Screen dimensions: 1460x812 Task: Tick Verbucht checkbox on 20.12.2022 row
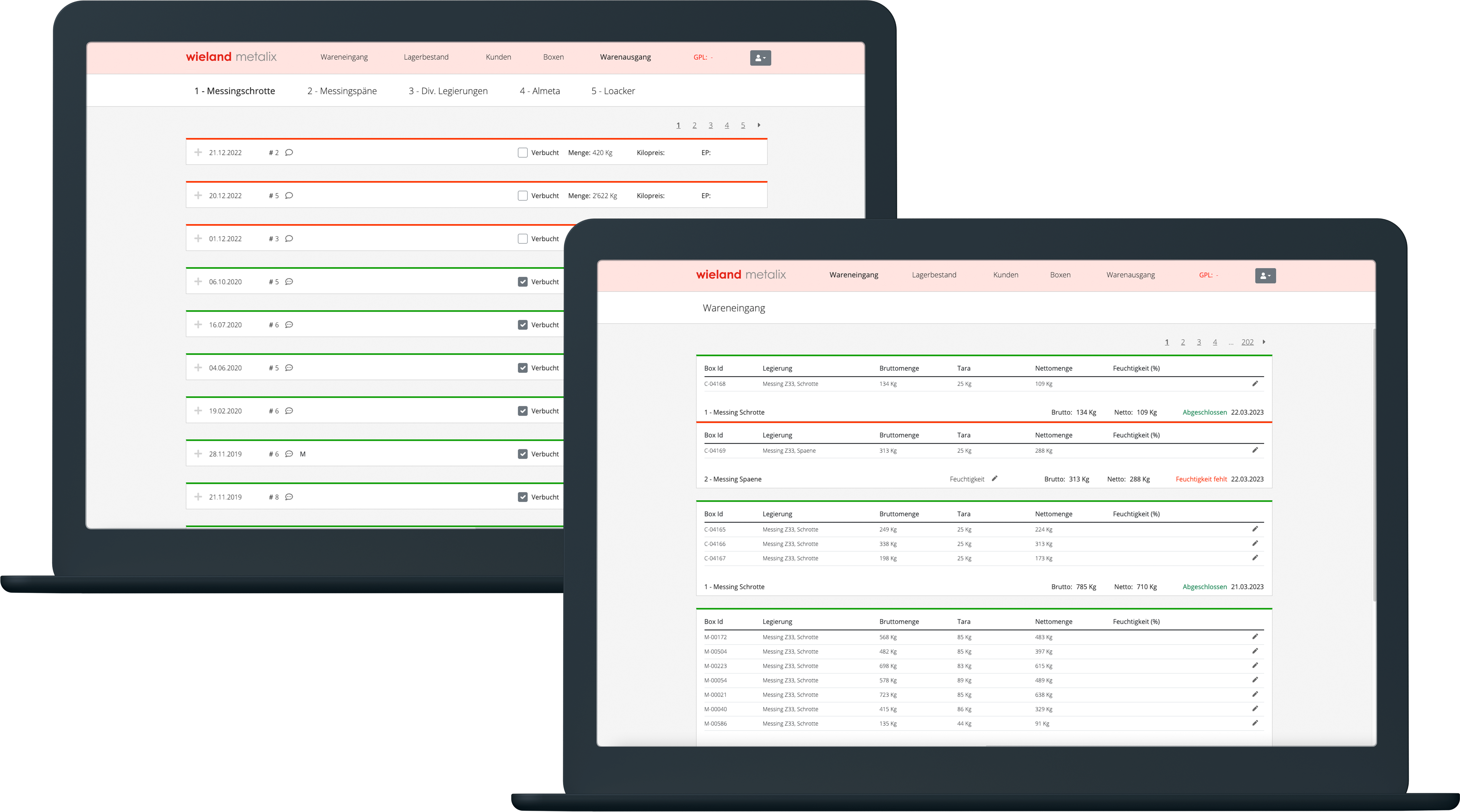click(523, 196)
